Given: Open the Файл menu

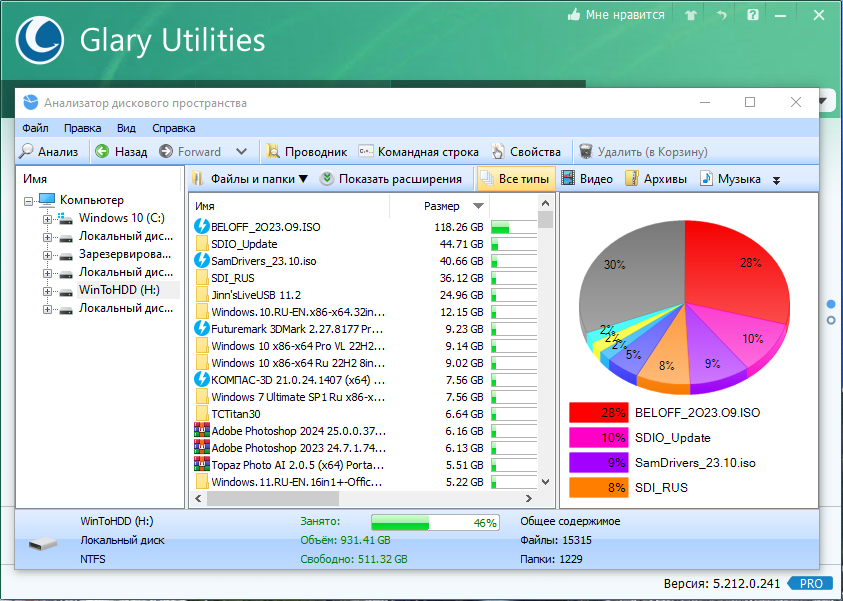Looking at the screenshot, I should (35, 128).
